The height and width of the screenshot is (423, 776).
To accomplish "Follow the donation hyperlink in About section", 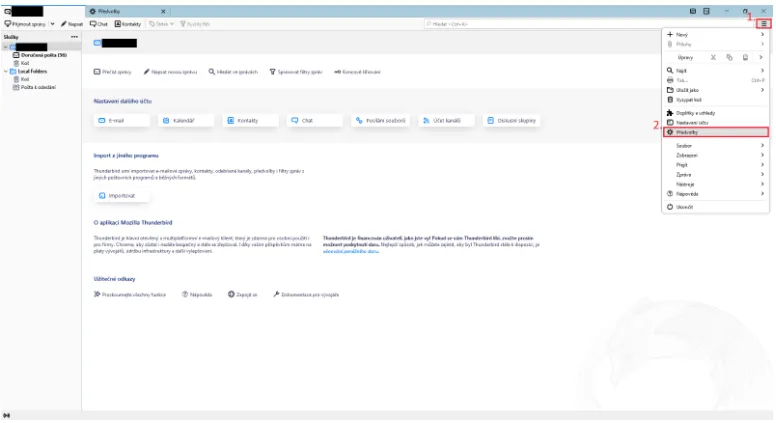I will (x=350, y=251).
